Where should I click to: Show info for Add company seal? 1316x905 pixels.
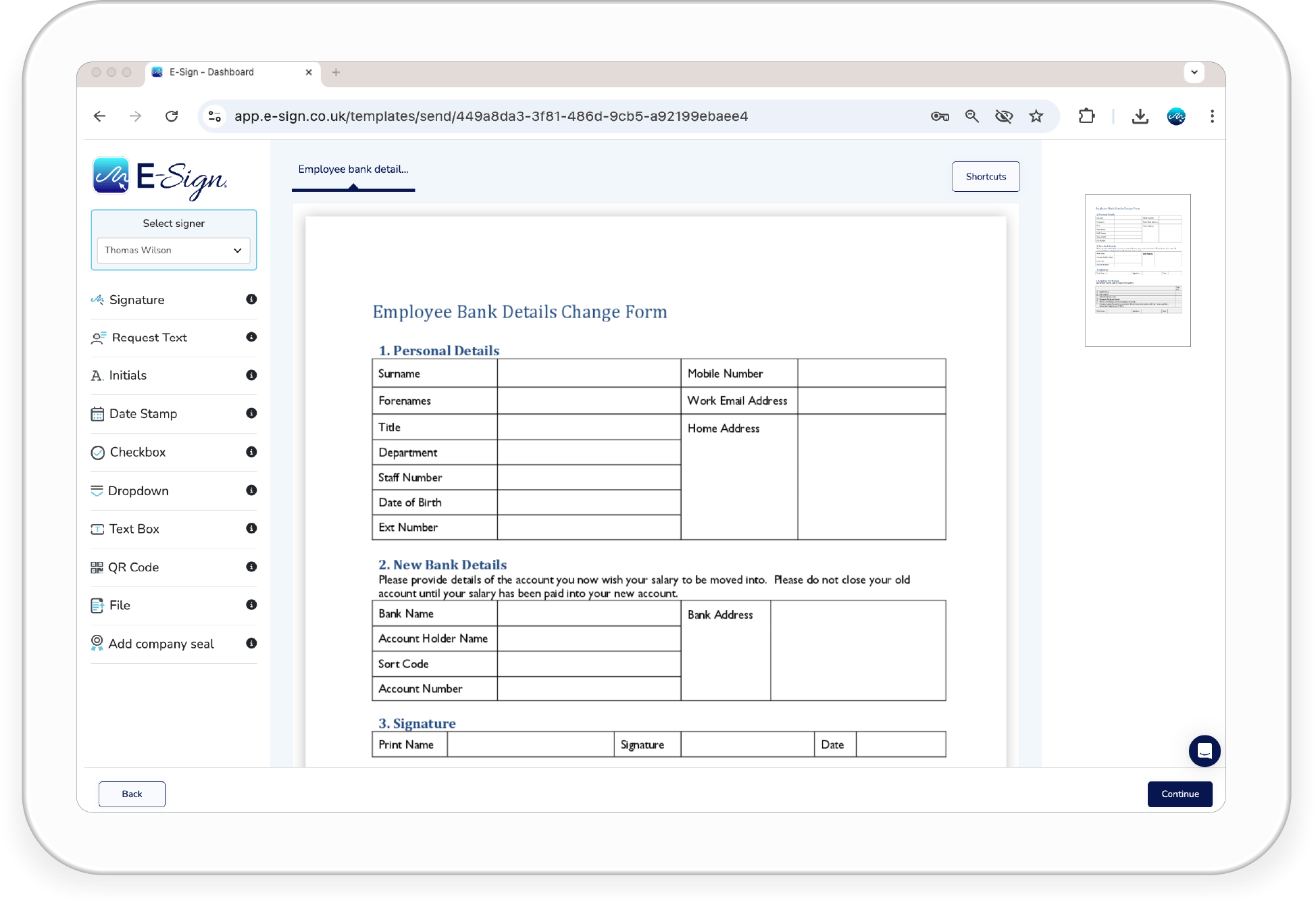click(x=251, y=643)
